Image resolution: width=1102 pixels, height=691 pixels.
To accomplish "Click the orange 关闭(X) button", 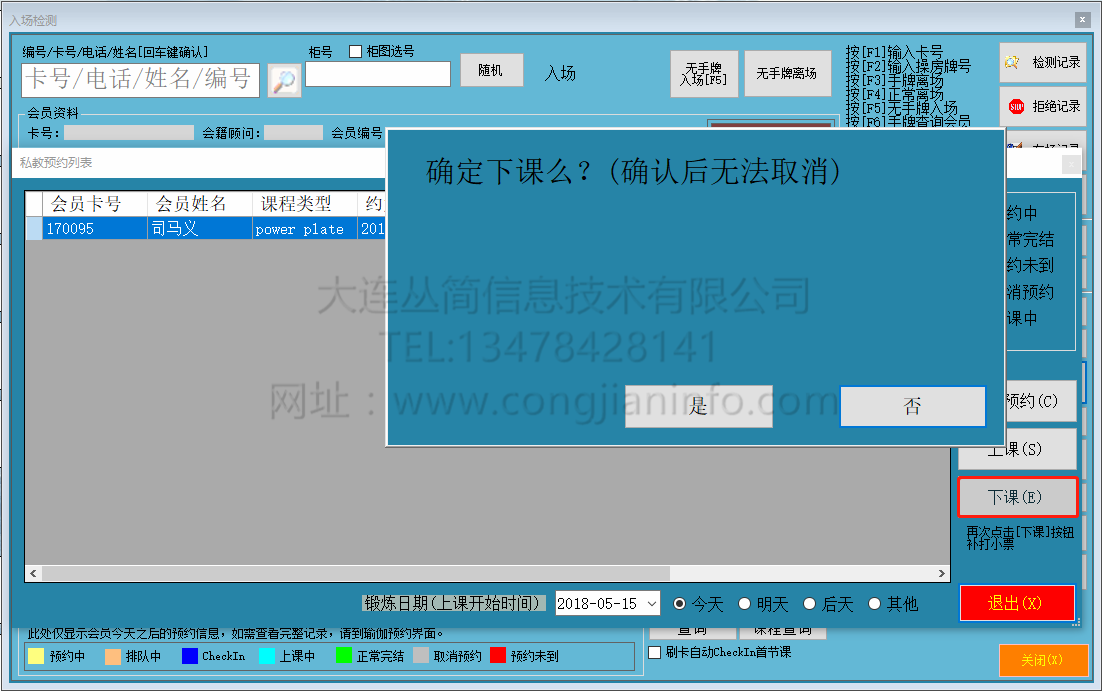I will click(1043, 660).
